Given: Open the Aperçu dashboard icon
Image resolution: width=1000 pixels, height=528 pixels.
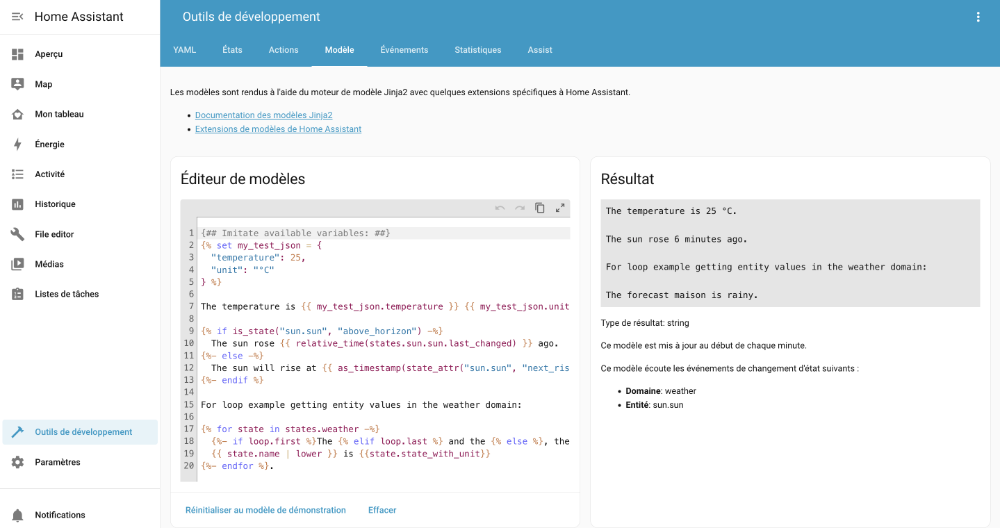Looking at the screenshot, I should pos(17,54).
